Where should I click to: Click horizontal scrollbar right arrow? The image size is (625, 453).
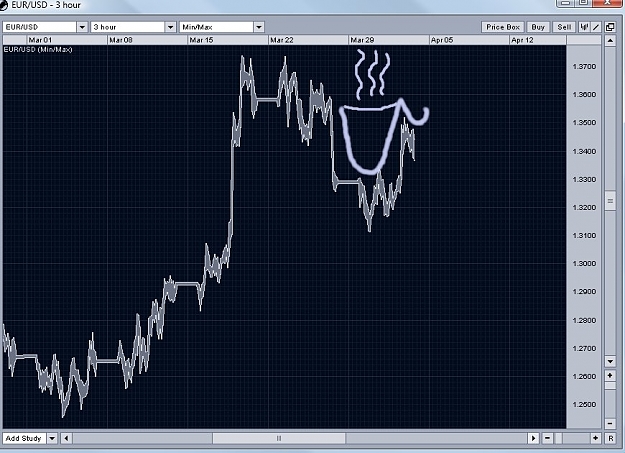tap(533, 438)
